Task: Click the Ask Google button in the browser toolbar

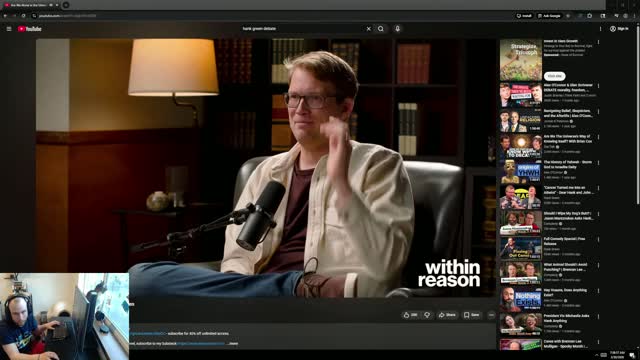Action: coord(549,16)
